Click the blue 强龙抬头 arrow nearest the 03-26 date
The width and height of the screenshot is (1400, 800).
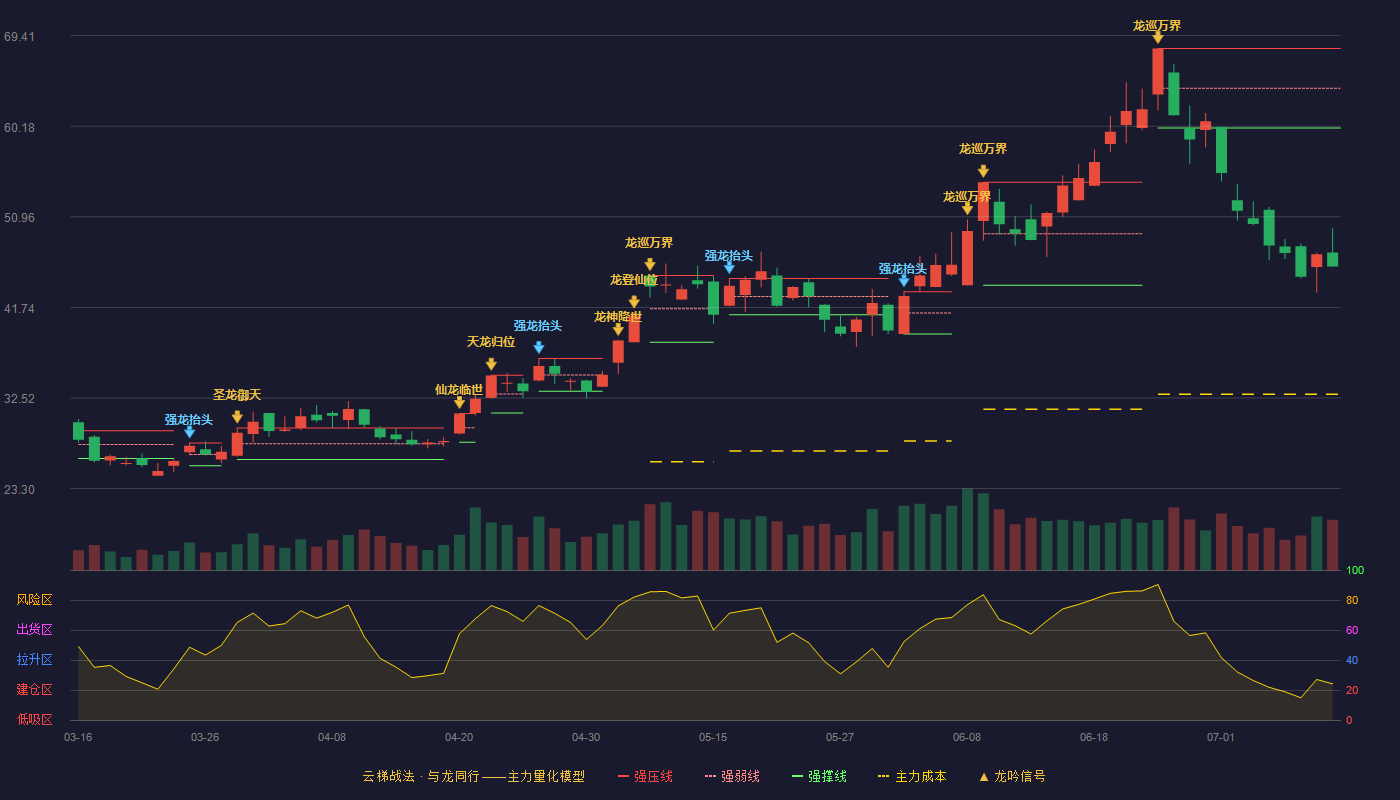coord(189,432)
